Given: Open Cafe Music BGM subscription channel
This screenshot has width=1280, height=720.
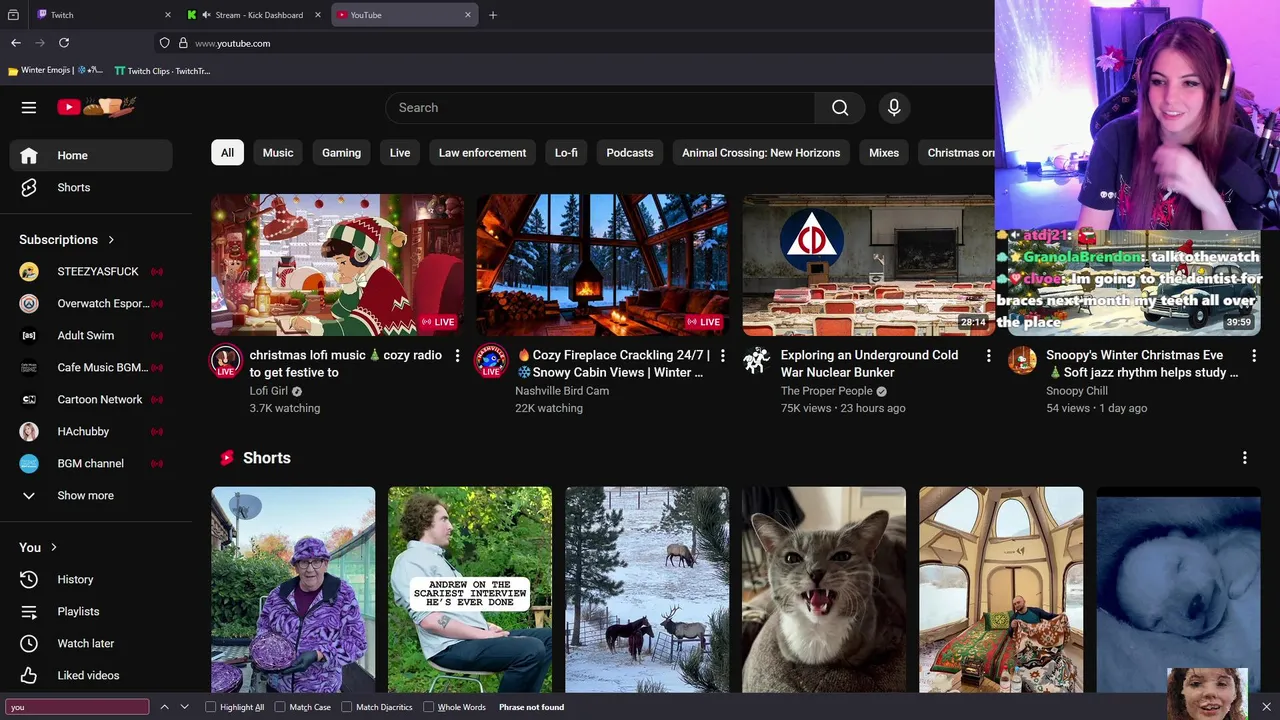Looking at the screenshot, I should pyautogui.click(x=92, y=368).
